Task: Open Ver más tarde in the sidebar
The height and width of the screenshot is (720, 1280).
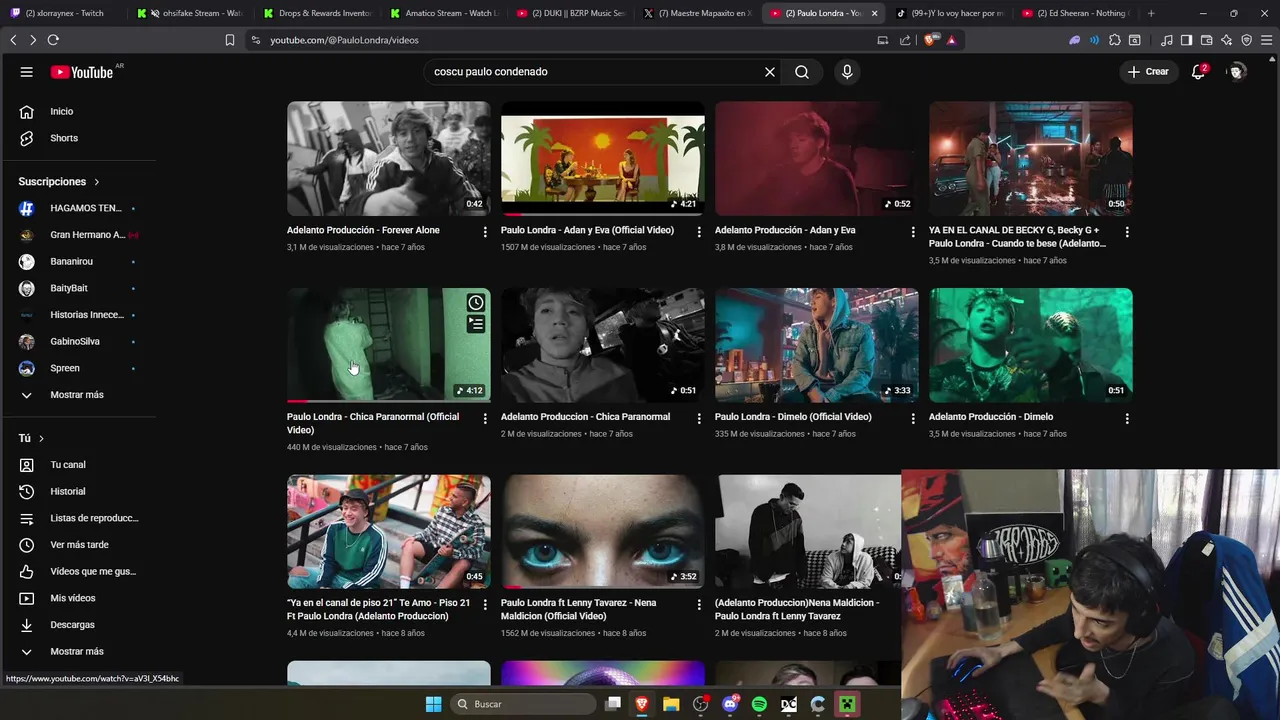Action: (78, 545)
